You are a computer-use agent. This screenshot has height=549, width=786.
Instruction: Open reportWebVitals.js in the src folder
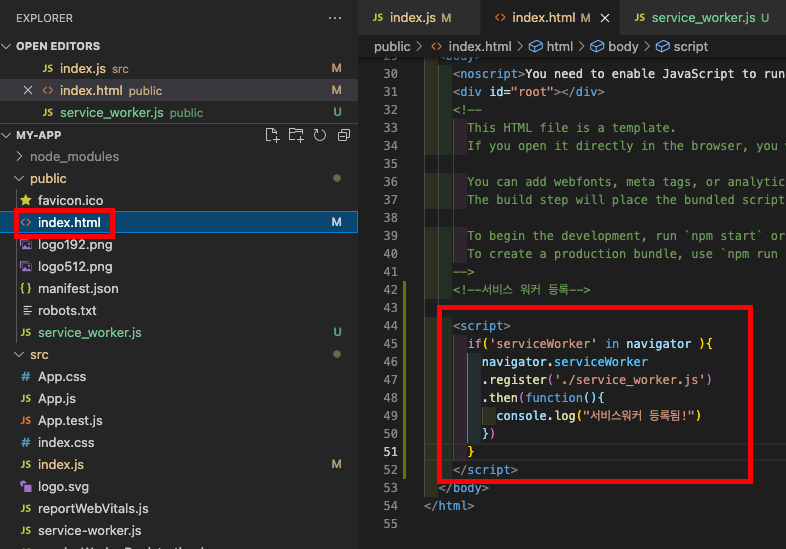tap(179, 508)
